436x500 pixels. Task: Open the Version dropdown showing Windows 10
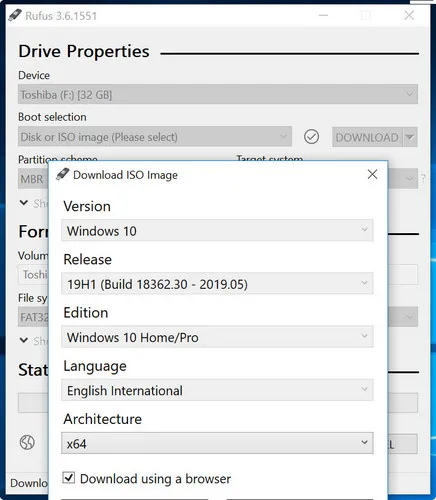coord(217,230)
